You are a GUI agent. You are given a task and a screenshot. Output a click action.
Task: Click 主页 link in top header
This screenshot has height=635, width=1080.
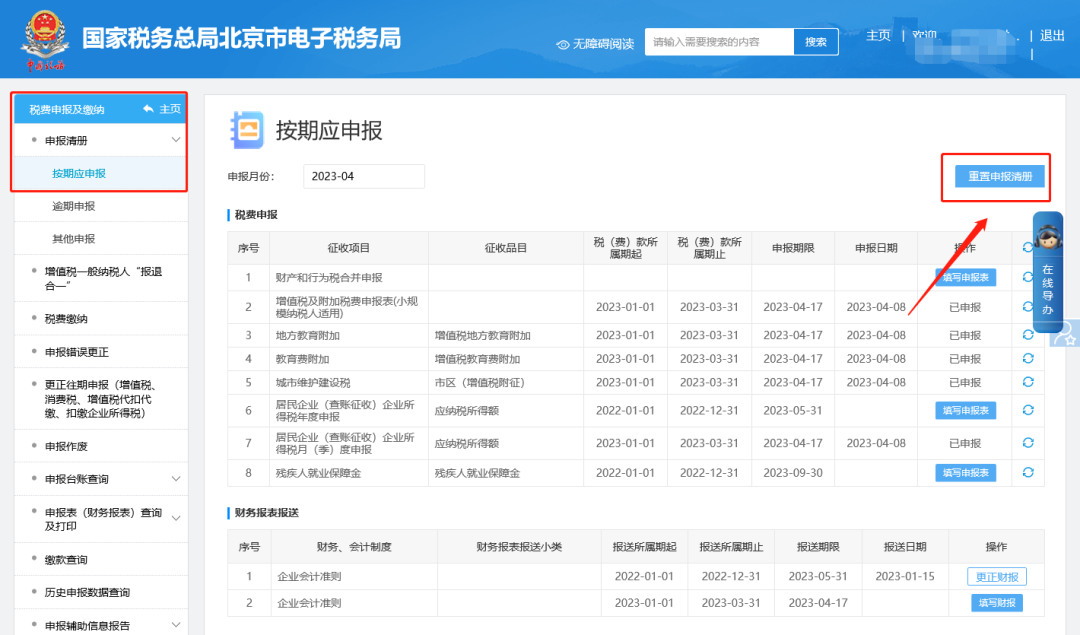pos(878,35)
